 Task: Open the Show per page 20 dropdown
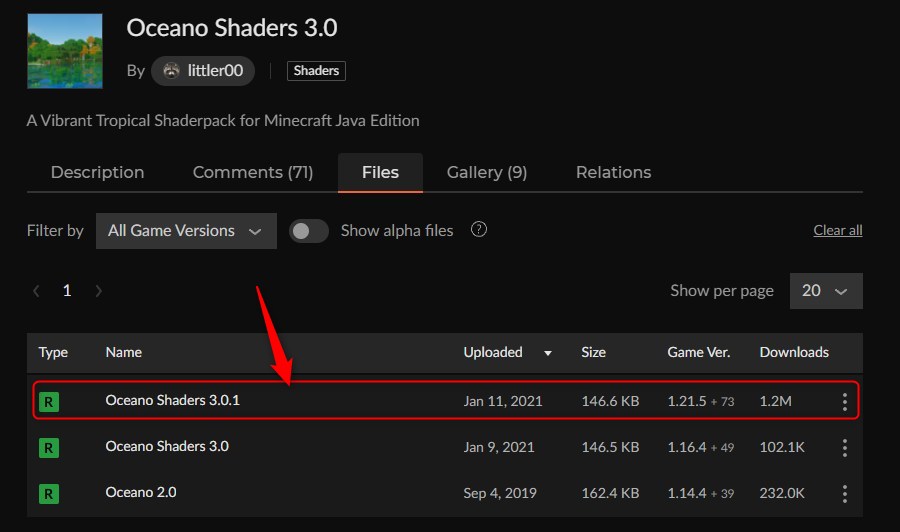[826, 291]
